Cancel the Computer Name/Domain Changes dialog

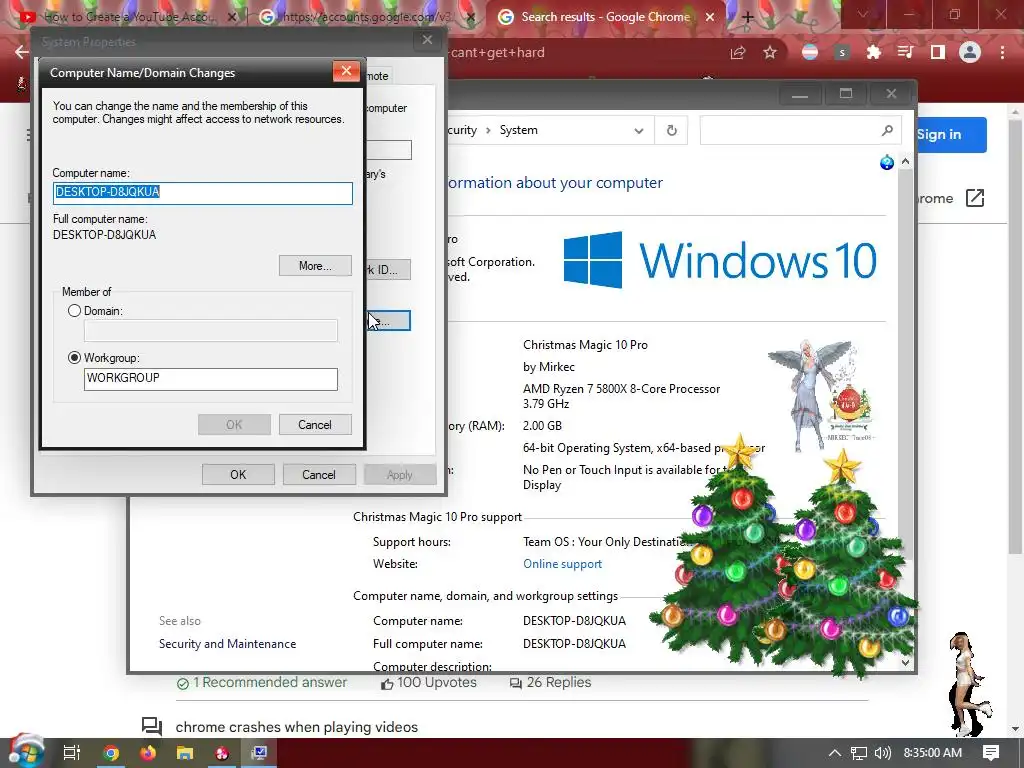point(315,424)
